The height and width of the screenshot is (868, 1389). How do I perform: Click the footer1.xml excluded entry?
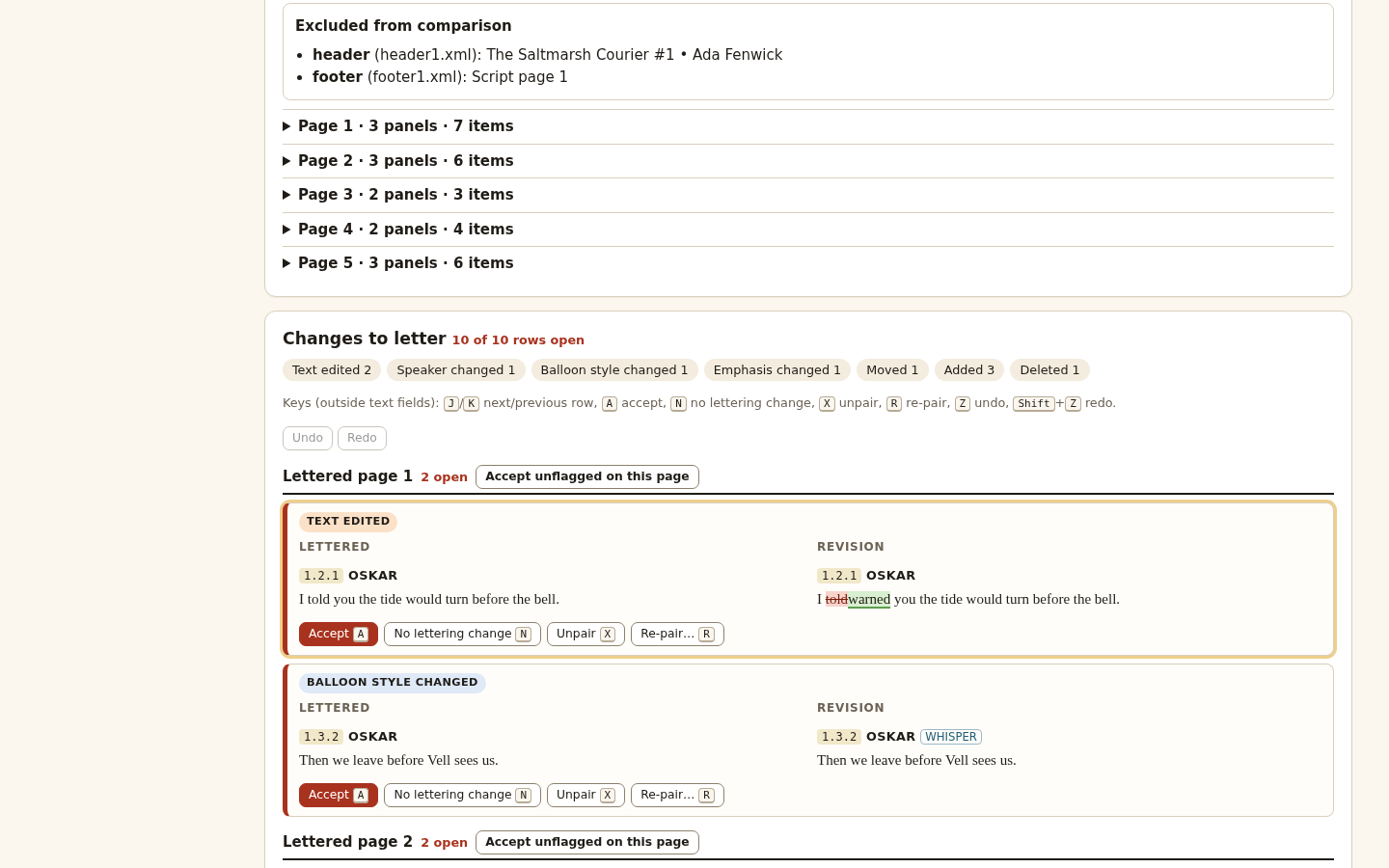pyautogui.click(x=440, y=77)
